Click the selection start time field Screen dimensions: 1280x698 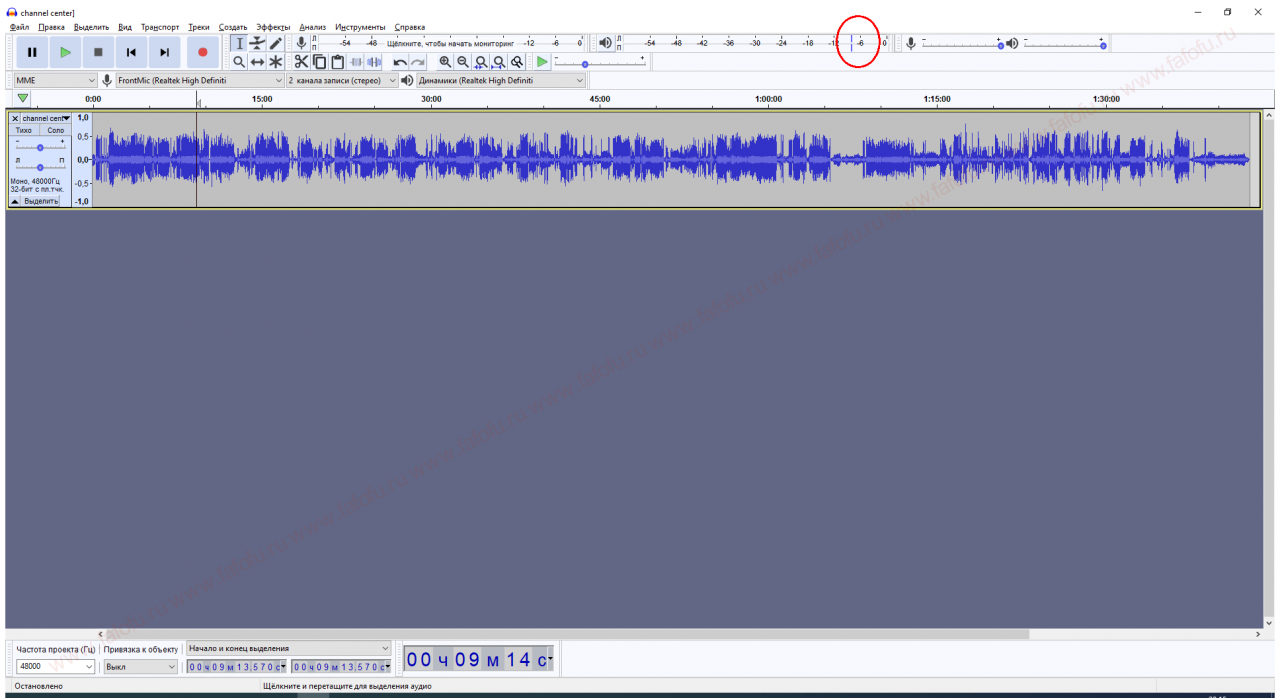click(x=237, y=667)
